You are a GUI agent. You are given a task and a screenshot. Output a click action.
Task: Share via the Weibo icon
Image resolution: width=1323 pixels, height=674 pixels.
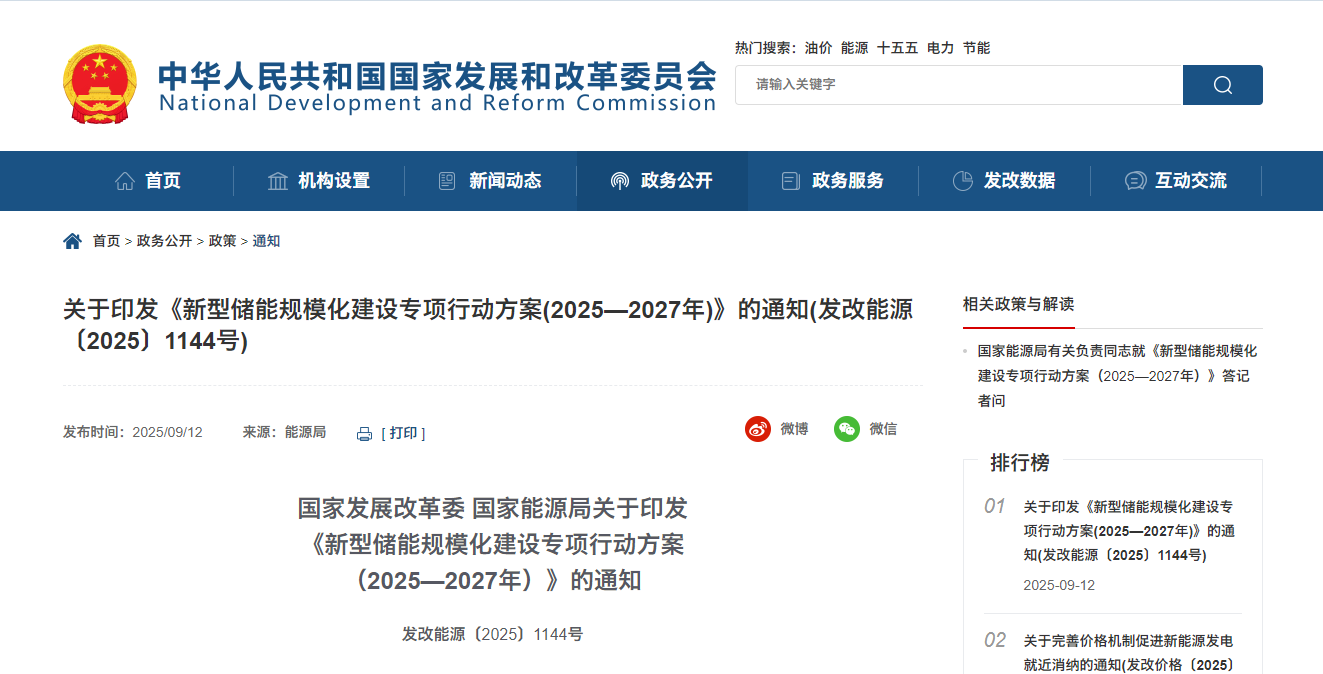pos(758,429)
